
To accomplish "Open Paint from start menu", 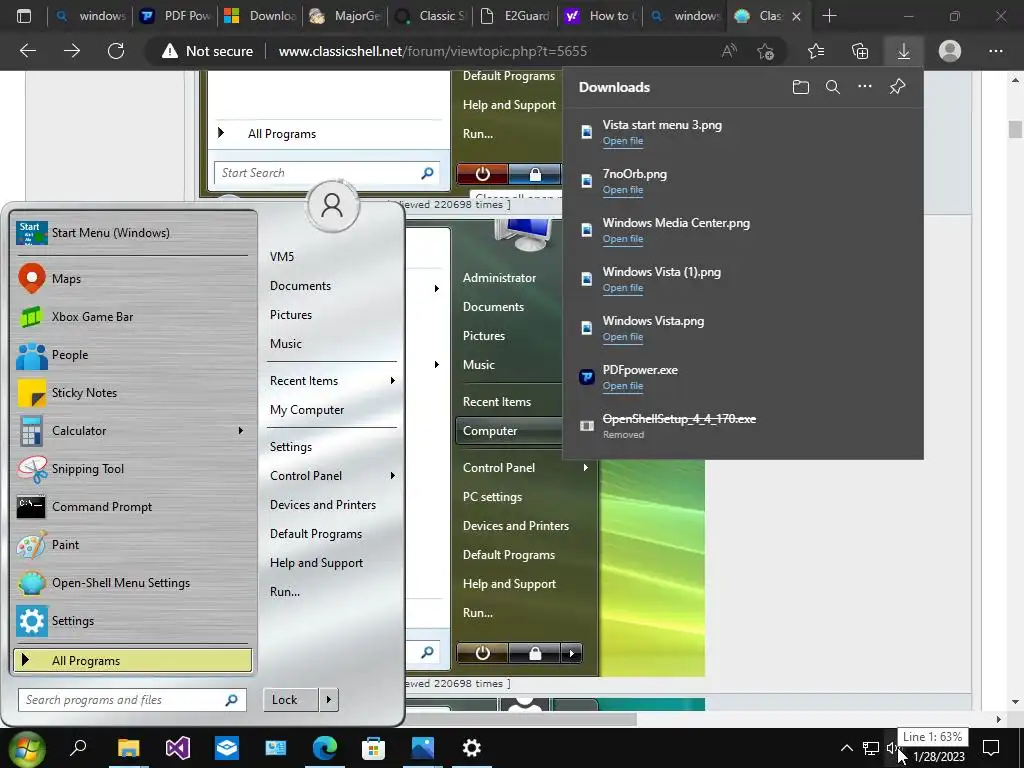I will coord(131,545).
